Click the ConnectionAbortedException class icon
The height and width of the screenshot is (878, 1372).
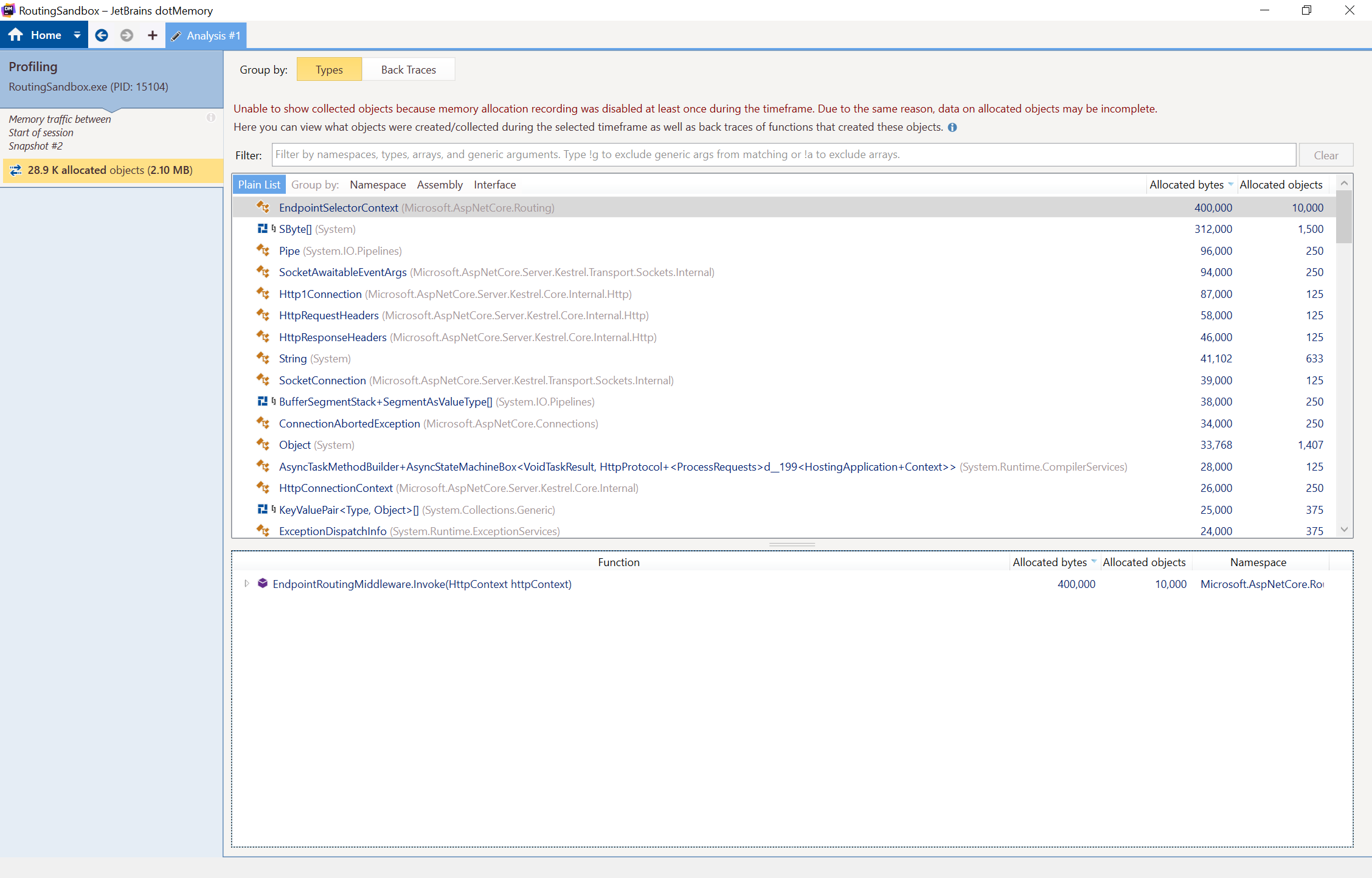point(263,423)
